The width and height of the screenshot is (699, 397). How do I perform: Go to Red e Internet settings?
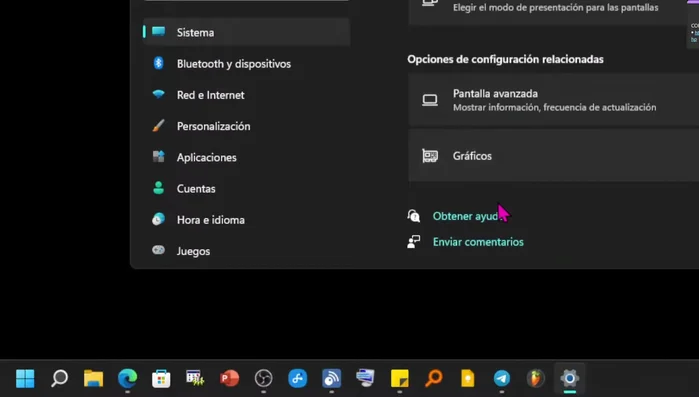247,95
